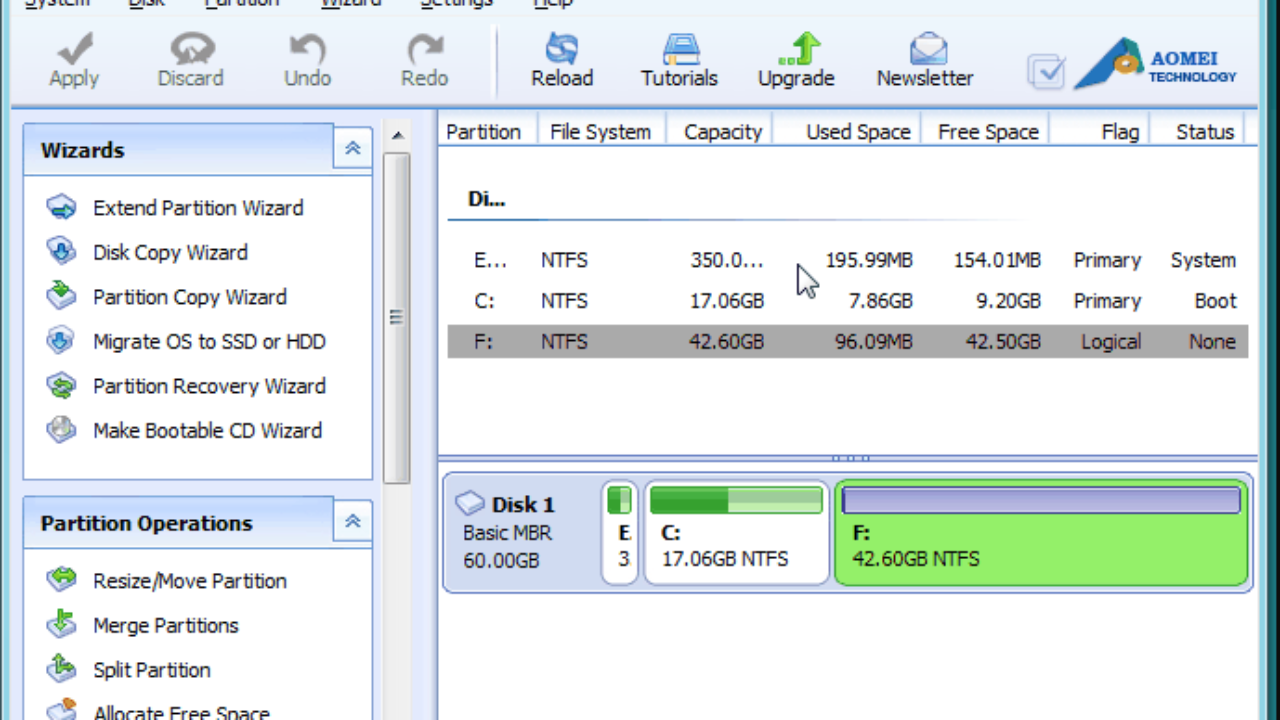1280x720 pixels.
Task: Click the 195.99MB used space cell
Action: click(869, 260)
